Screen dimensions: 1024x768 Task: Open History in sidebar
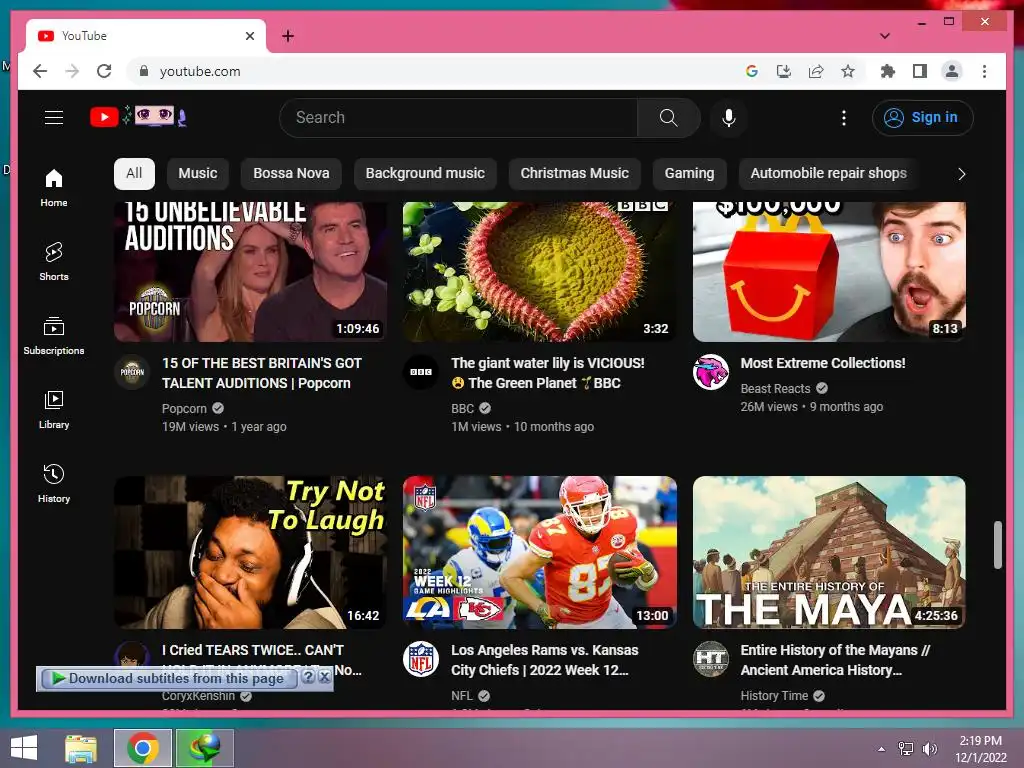54,483
